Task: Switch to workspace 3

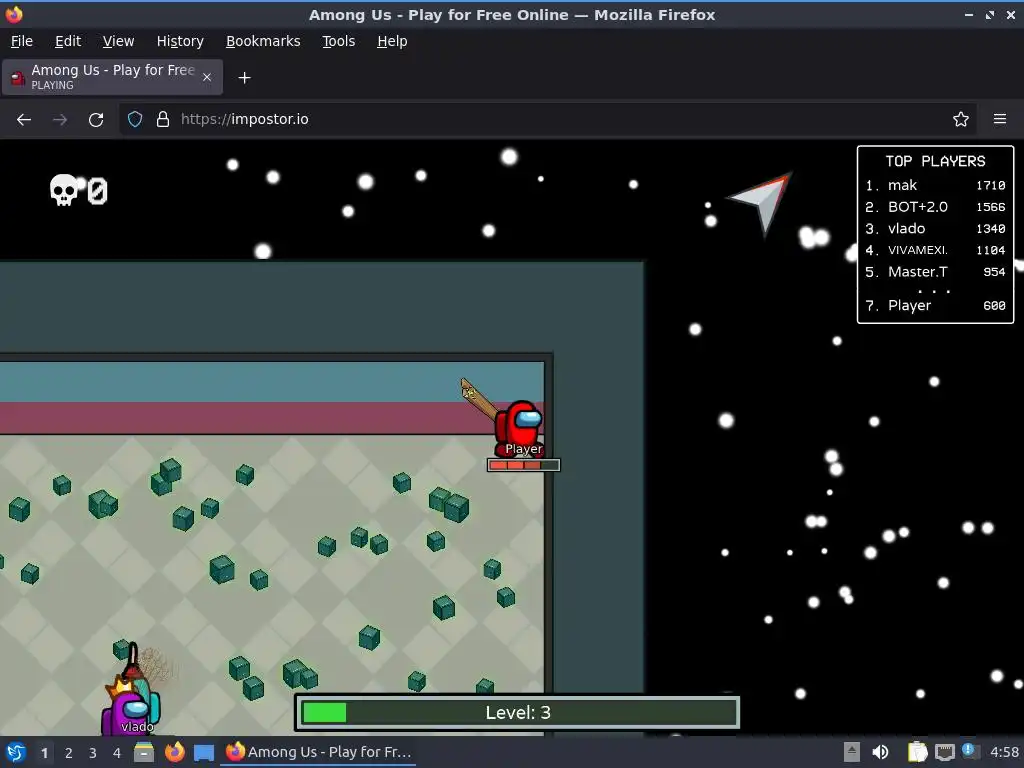Action: [93, 753]
